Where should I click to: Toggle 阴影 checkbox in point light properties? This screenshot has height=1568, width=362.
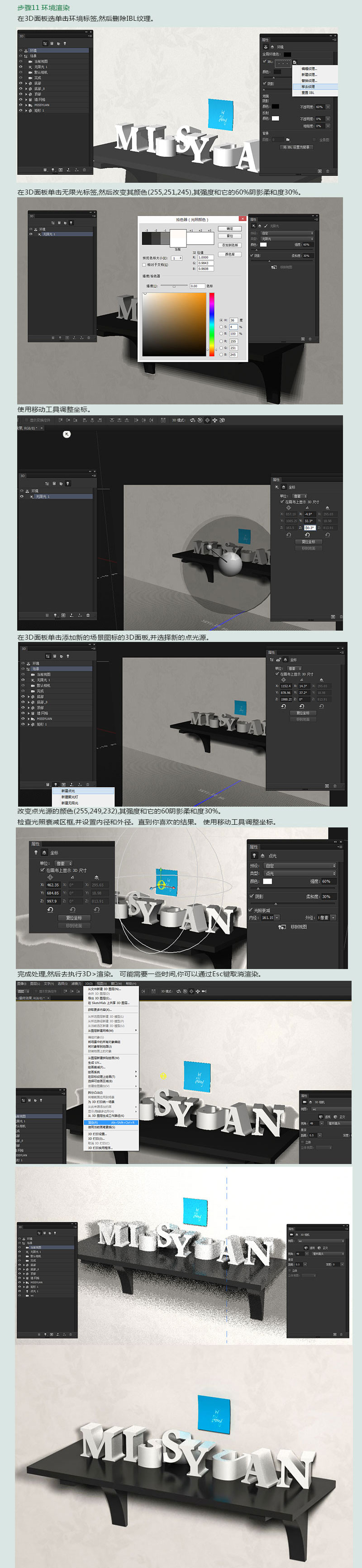pos(251,896)
